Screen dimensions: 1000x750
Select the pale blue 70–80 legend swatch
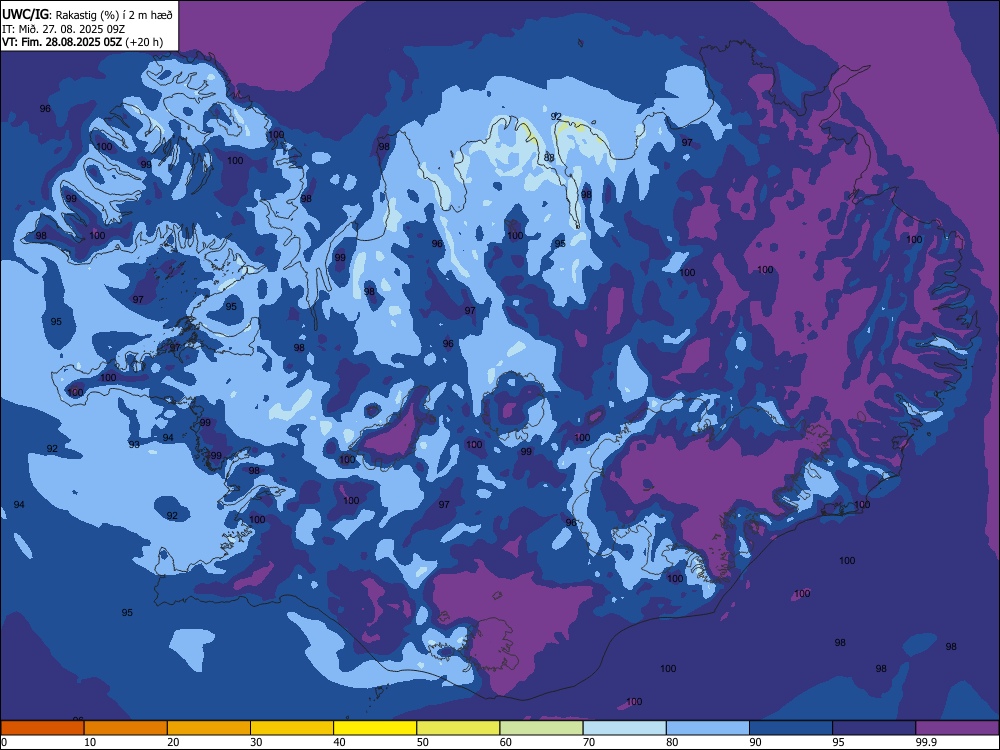624,728
